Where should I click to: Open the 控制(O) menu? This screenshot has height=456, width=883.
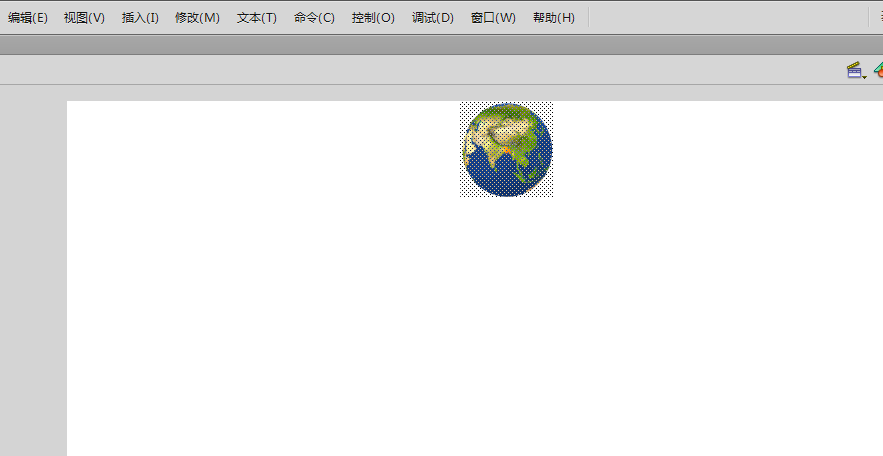point(373,18)
